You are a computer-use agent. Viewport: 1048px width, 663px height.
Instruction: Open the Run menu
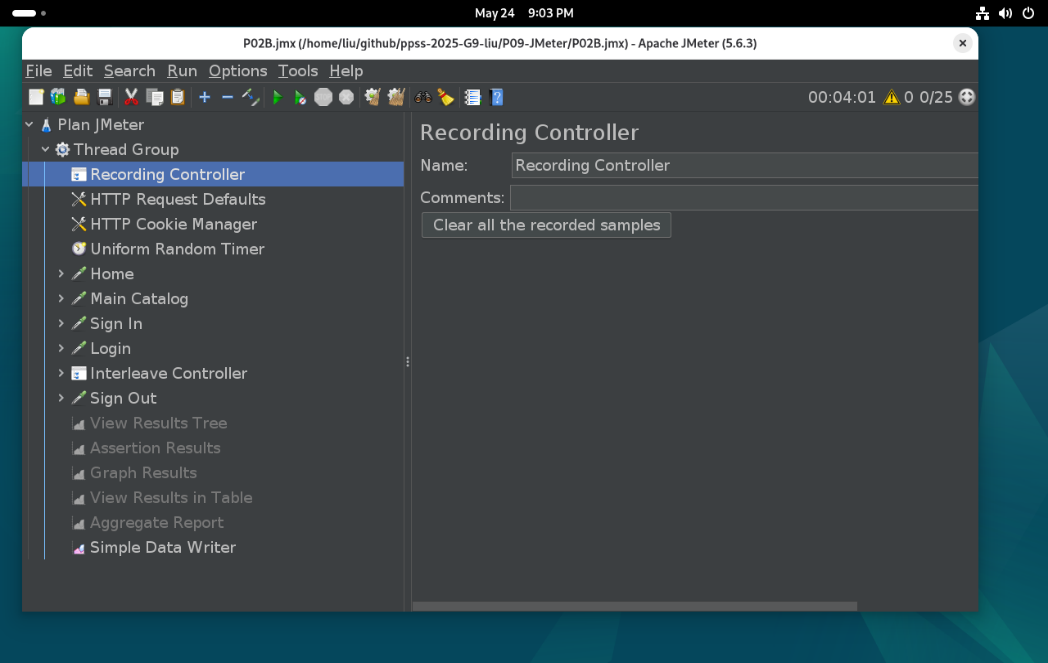click(182, 71)
